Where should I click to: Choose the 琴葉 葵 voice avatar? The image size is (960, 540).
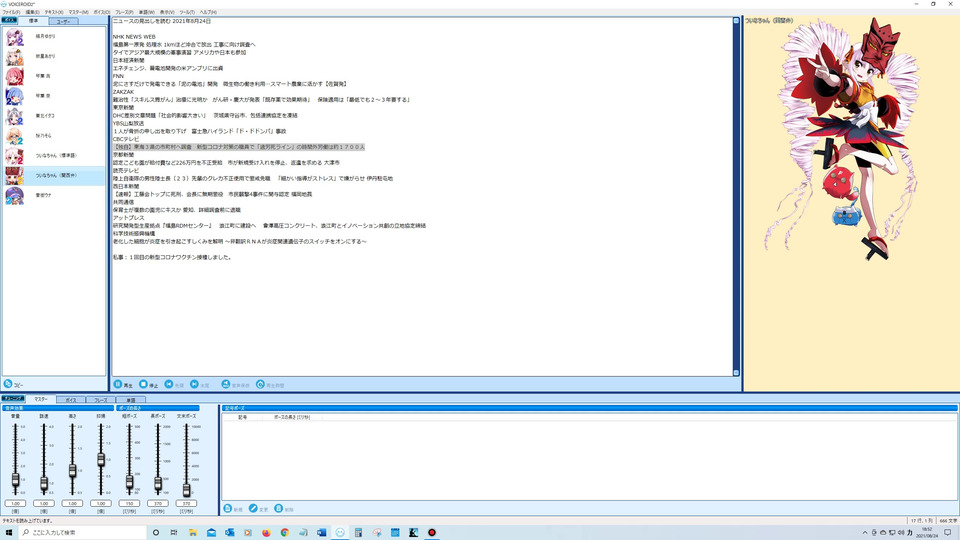(15, 96)
